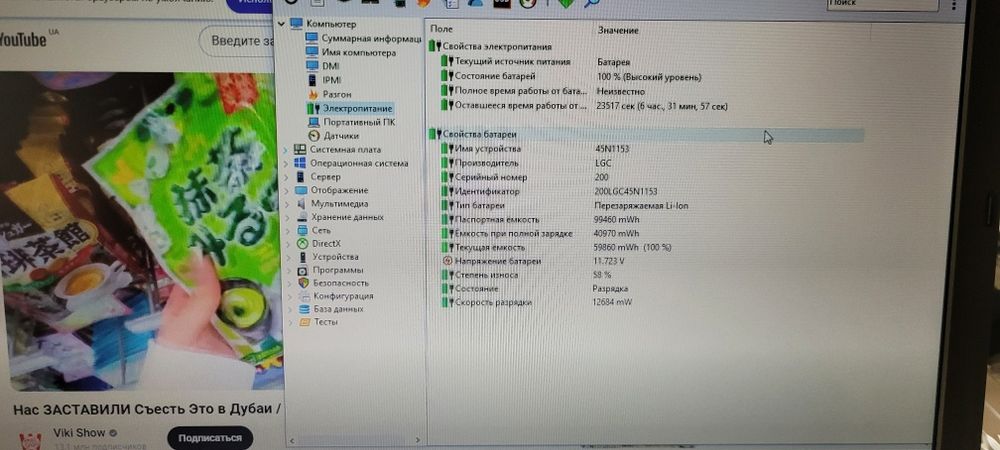Click the Подписаться button on YouTube

(x=210, y=438)
